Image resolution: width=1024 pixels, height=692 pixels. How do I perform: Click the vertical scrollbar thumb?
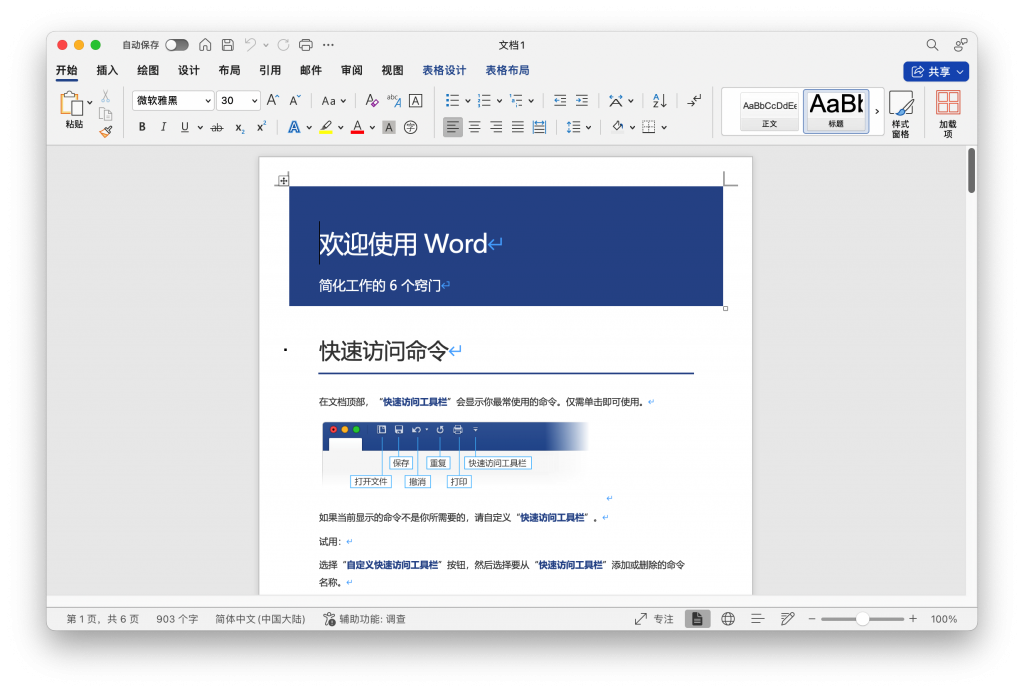pyautogui.click(x=972, y=170)
